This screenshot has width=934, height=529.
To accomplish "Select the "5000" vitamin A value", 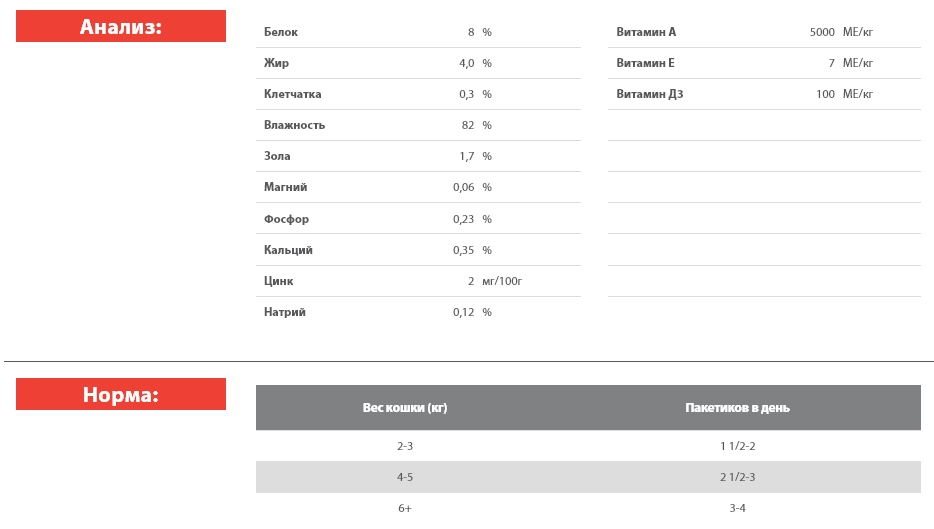I will point(822,32).
